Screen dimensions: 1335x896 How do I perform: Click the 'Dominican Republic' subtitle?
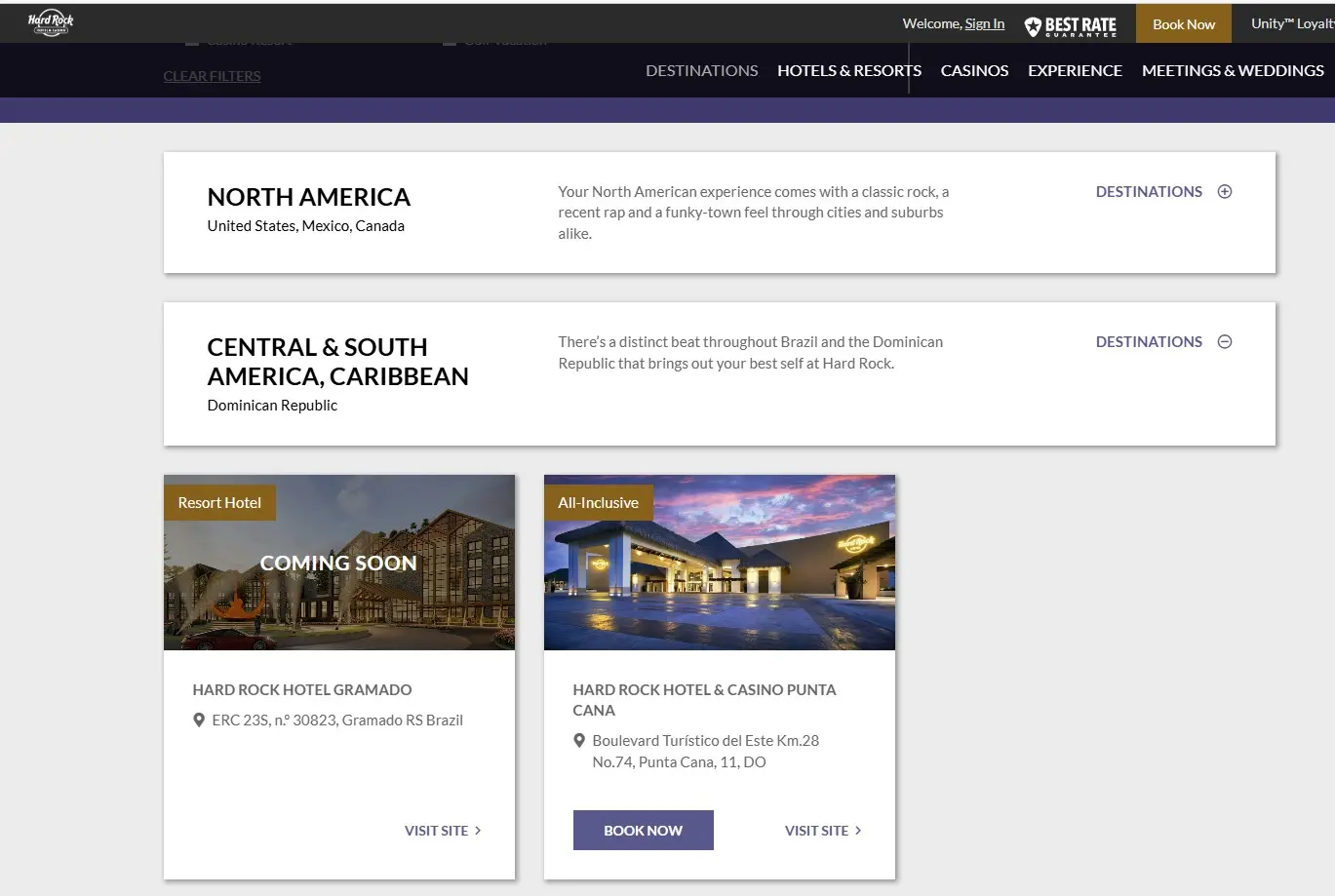[272, 406]
